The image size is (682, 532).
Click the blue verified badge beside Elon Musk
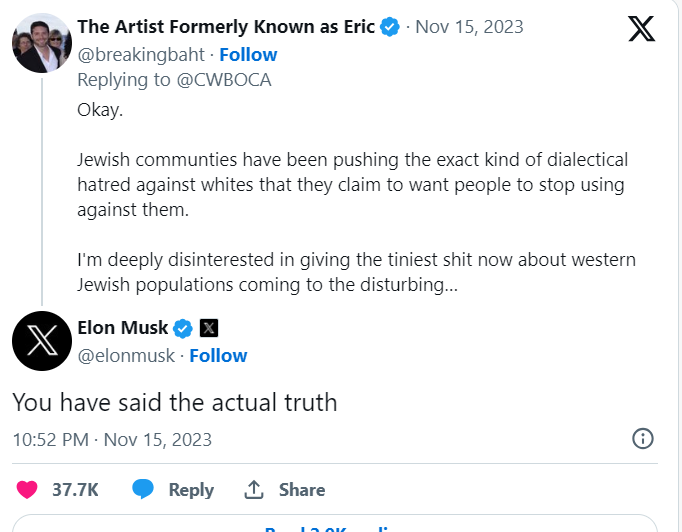pos(184,327)
